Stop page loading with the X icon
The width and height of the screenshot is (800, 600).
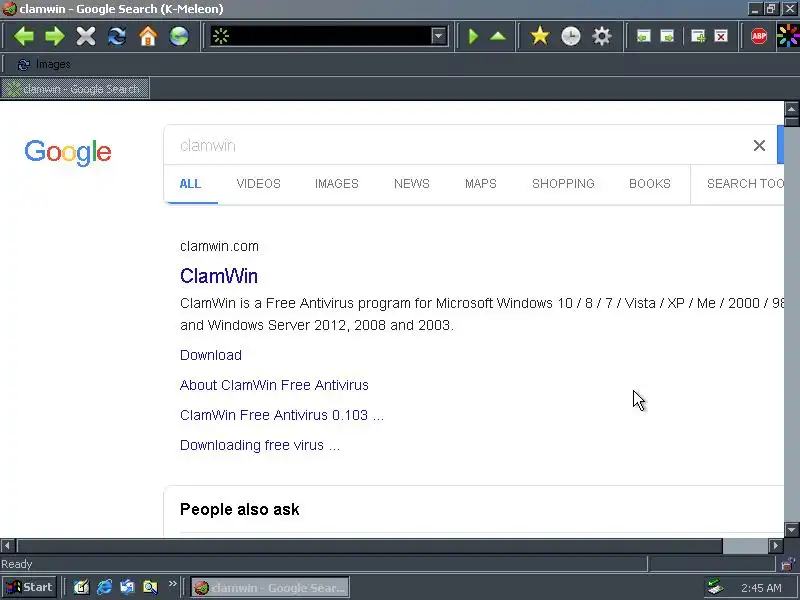pos(86,36)
